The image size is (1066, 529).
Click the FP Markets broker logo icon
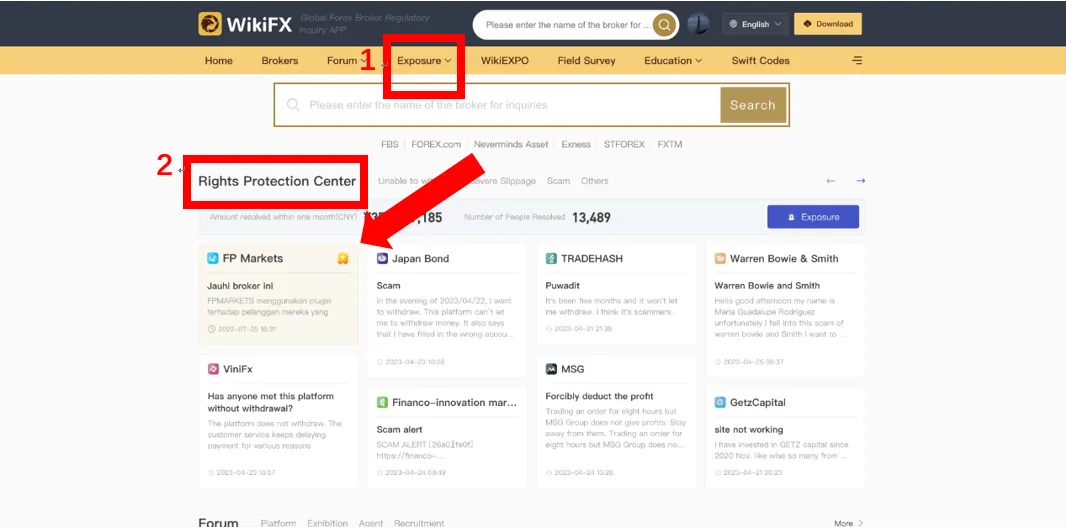coord(213,258)
